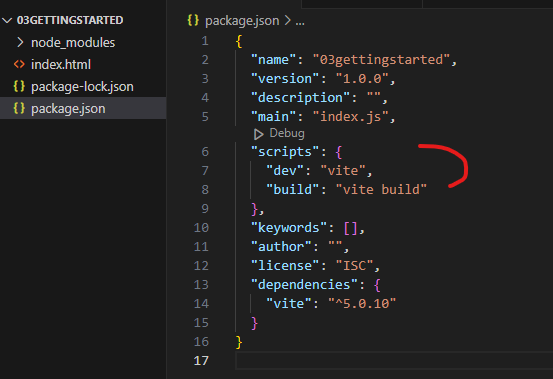Click the package-lock.json braces icon

19,86
